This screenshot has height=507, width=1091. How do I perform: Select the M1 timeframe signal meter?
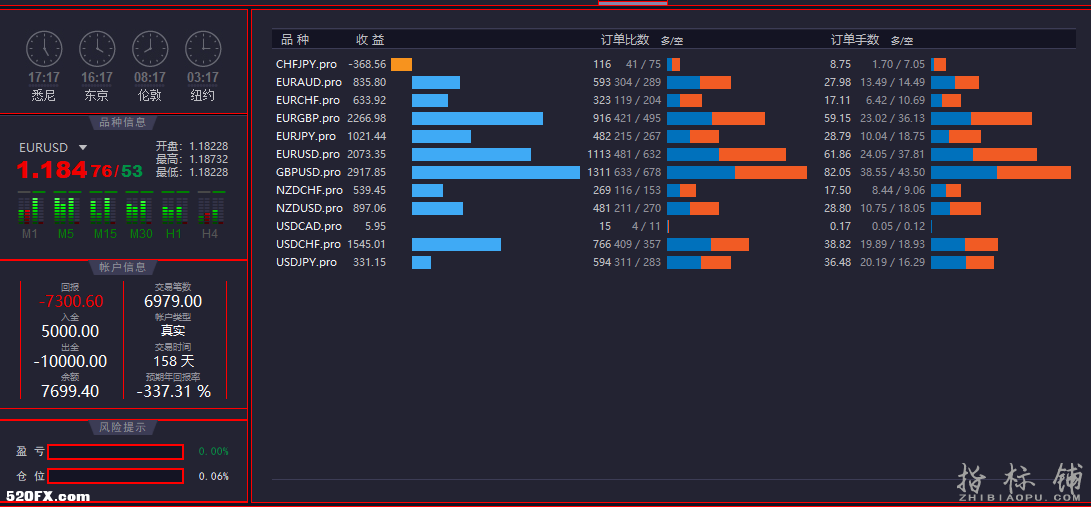[30, 207]
